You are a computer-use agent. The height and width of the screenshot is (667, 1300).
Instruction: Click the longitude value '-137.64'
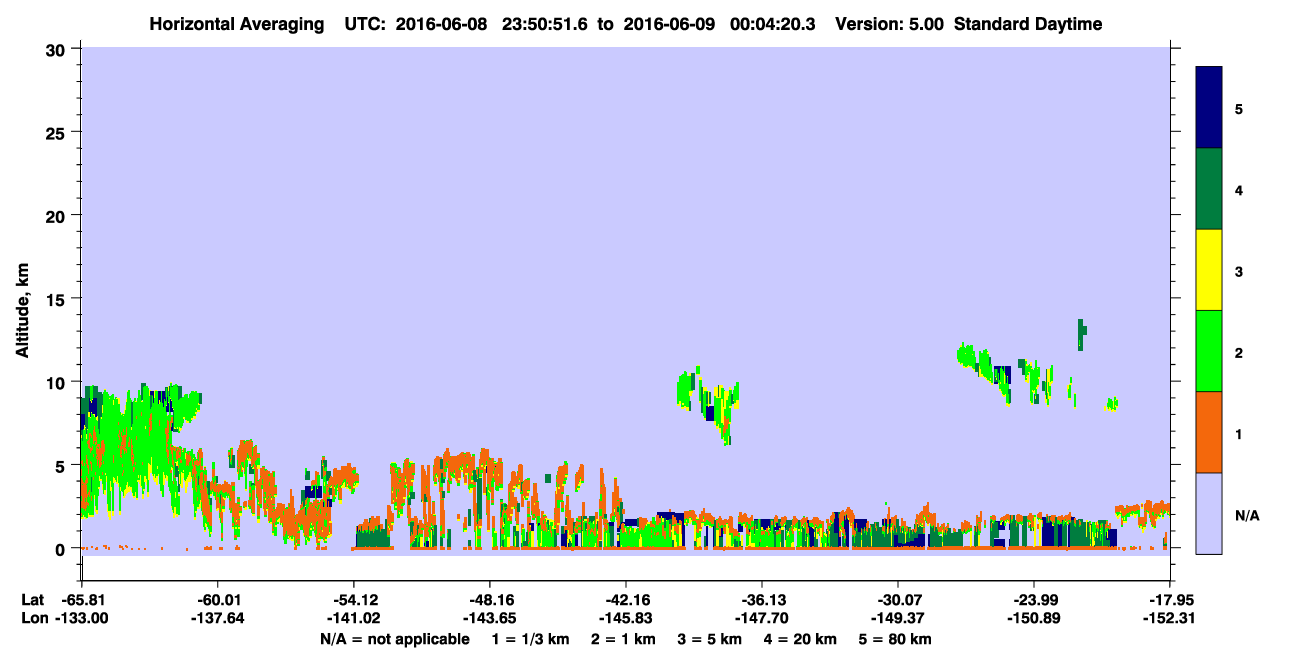pos(218,619)
